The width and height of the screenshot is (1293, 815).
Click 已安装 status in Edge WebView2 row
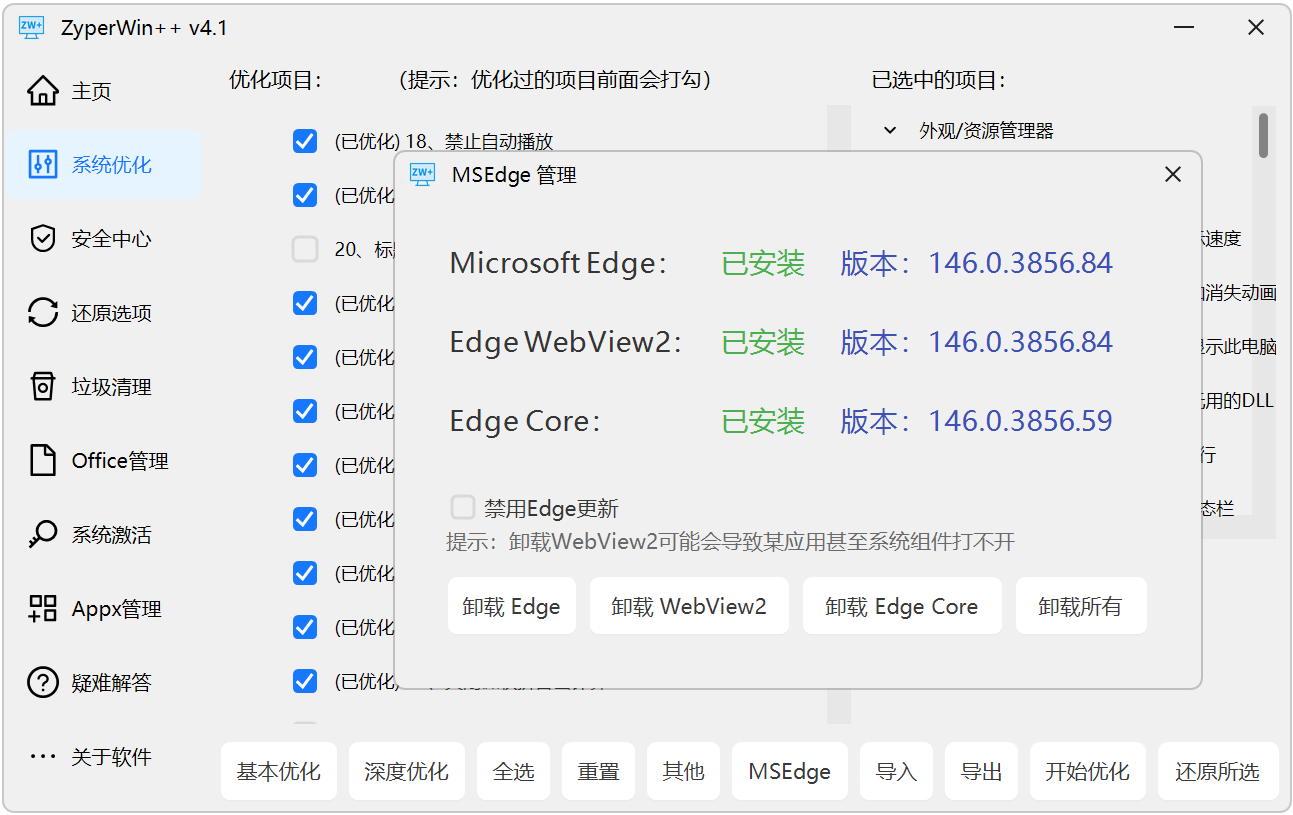[x=763, y=342]
